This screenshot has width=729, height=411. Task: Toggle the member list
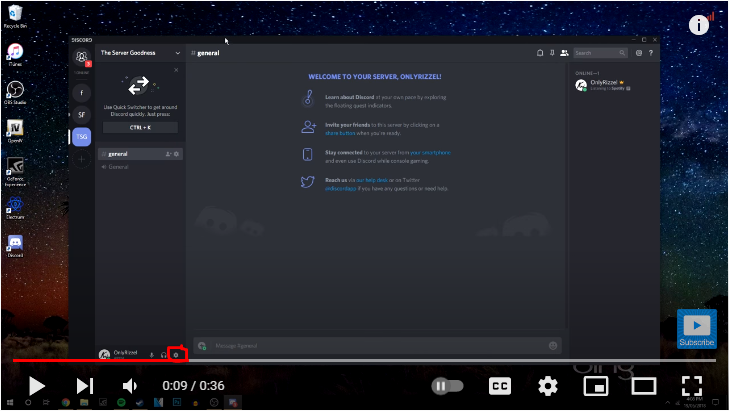point(564,53)
